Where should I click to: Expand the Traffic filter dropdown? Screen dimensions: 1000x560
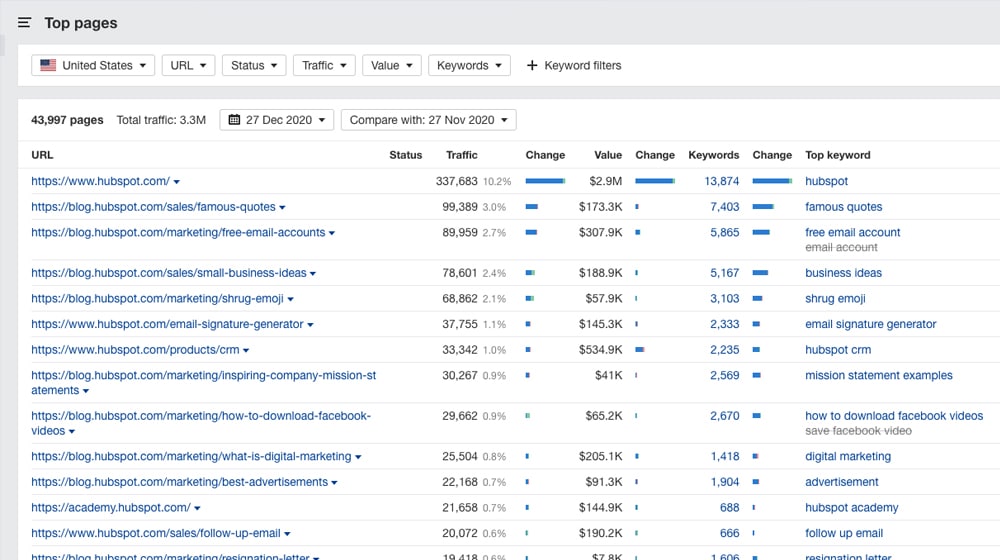[x=324, y=66]
